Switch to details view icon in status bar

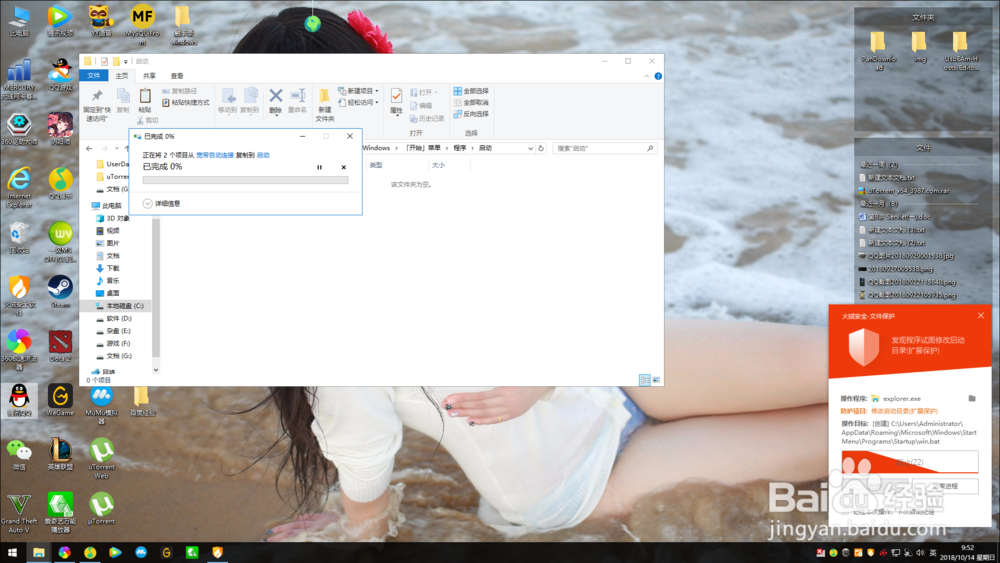[645, 380]
